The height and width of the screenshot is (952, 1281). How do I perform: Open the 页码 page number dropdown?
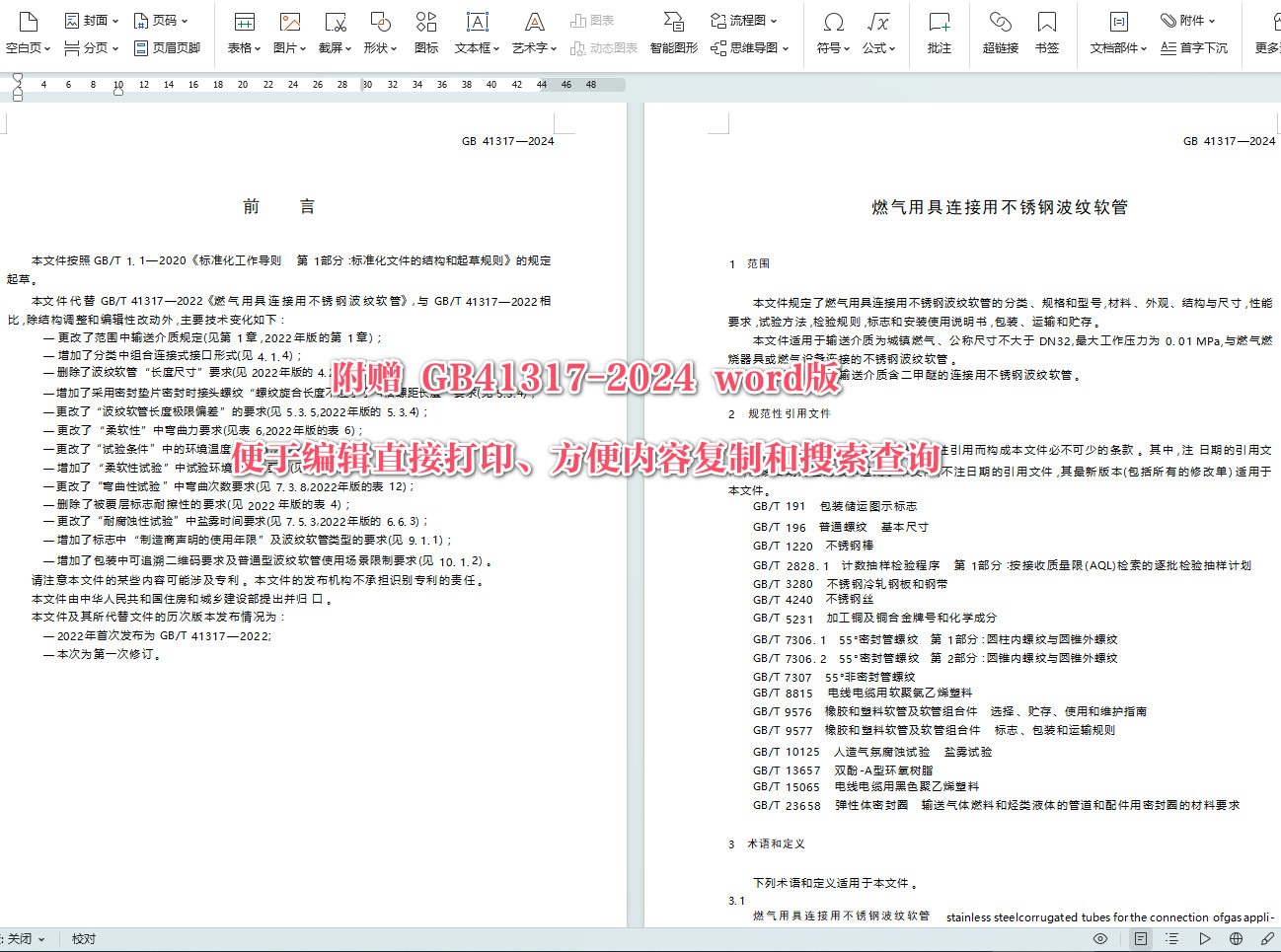coord(160,20)
